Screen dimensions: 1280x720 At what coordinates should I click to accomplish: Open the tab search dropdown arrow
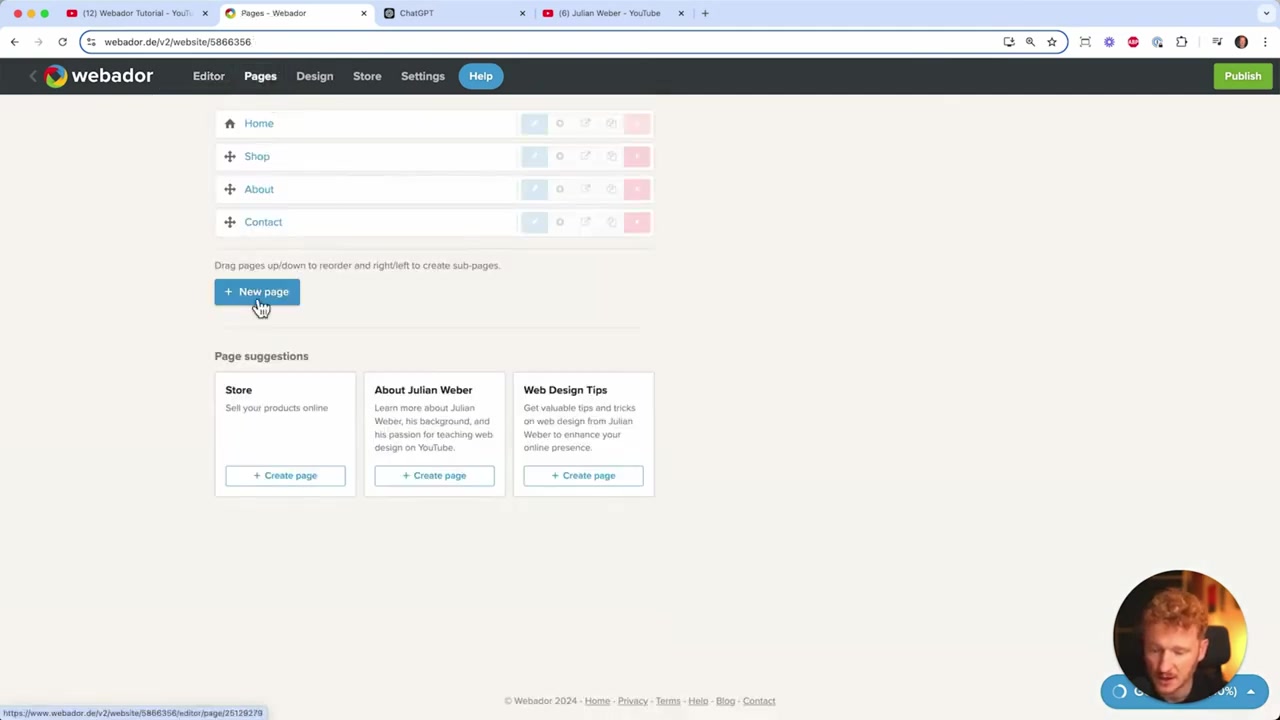1267,13
